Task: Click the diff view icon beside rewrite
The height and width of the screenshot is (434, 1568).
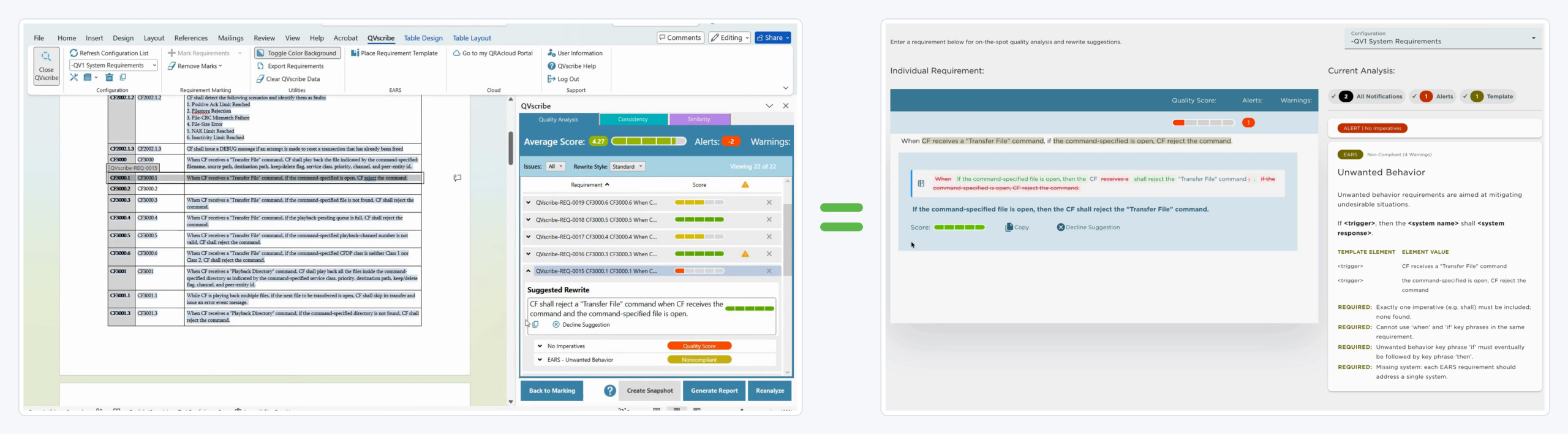Action: pos(921,183)
